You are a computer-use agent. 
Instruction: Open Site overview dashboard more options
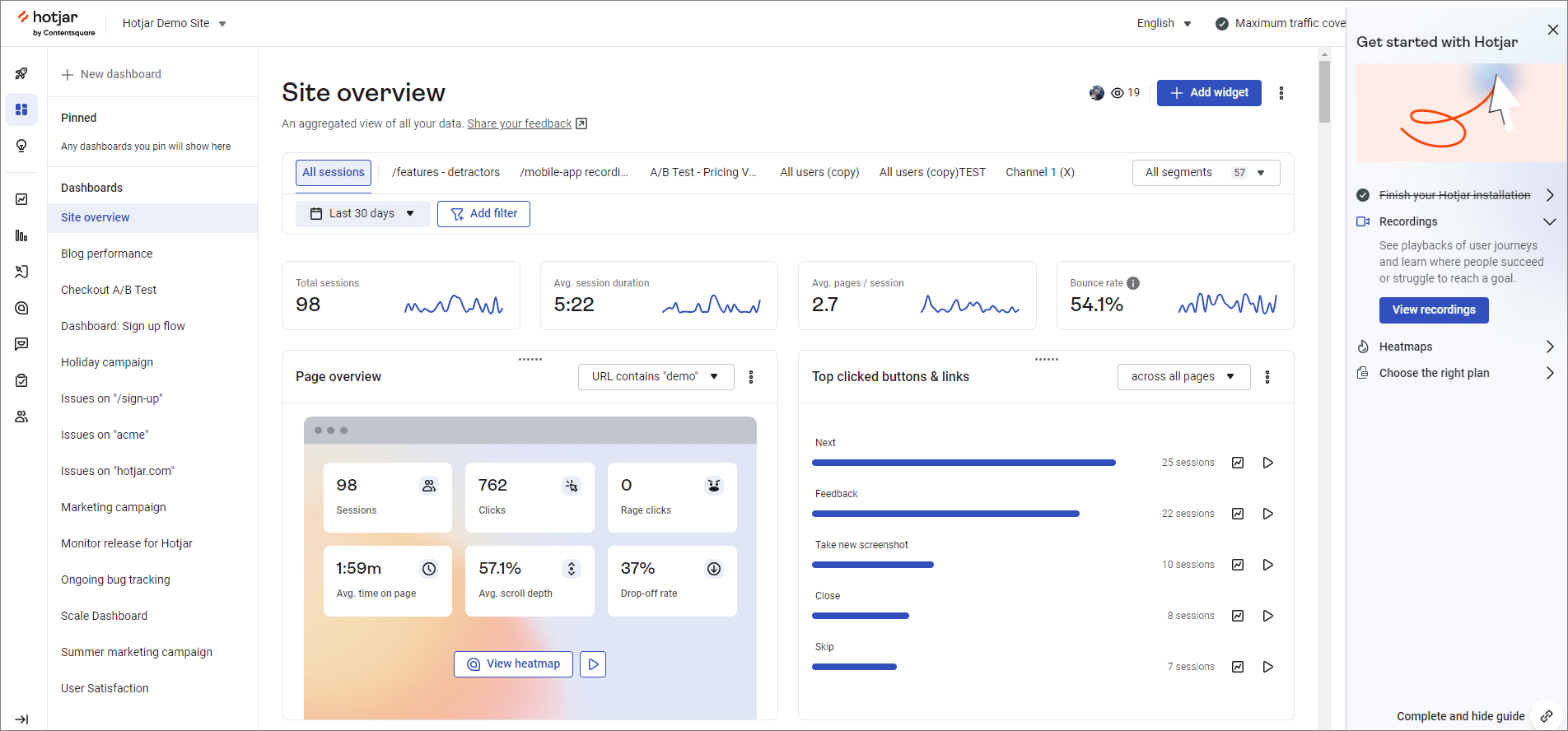tap(1281, 93)
